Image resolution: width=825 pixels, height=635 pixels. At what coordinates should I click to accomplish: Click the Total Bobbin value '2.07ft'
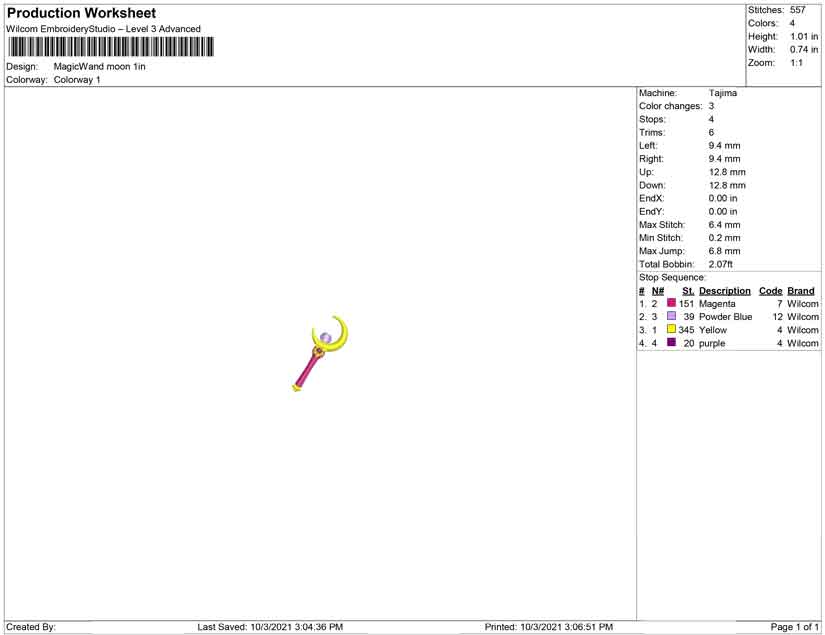click(x=720, y=264)
